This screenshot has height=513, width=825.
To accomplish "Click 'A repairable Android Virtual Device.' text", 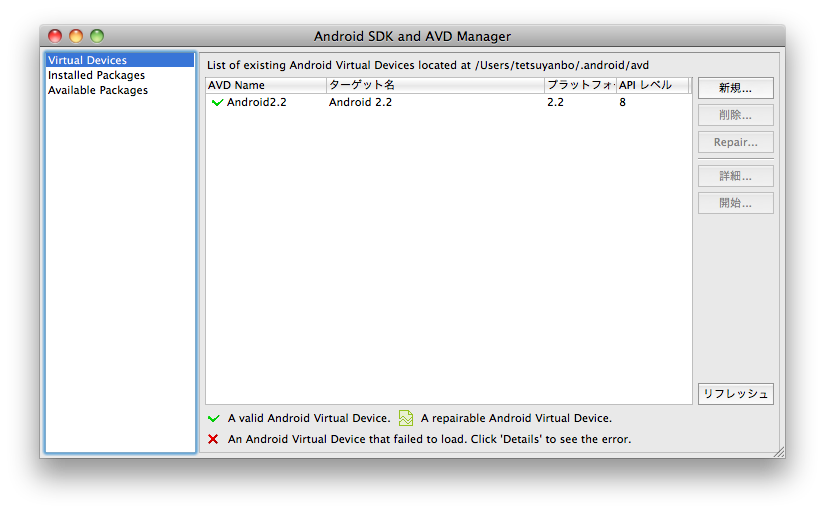I will pos(516,418).
